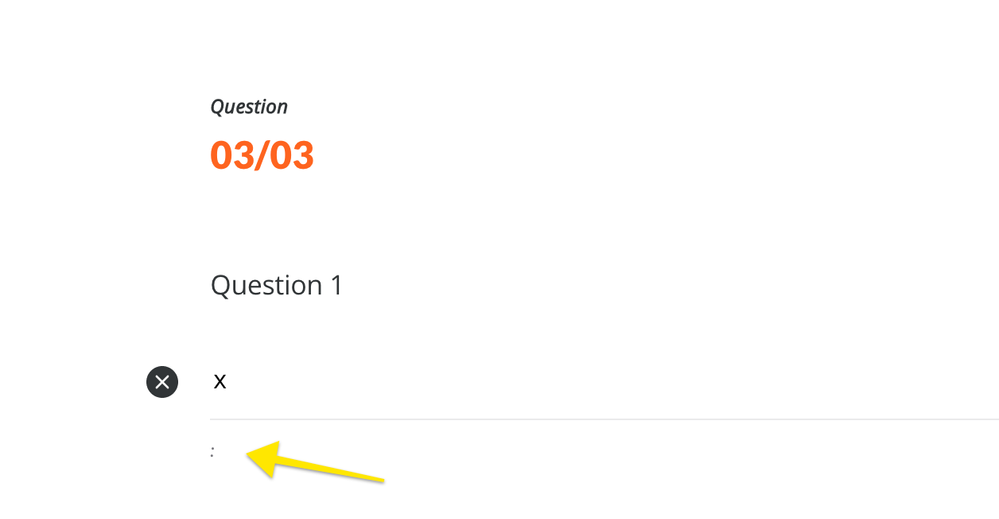Click the digit 1 in Question 1
Image resolution: width=999 pixels, height=519 pixels.
336,285
